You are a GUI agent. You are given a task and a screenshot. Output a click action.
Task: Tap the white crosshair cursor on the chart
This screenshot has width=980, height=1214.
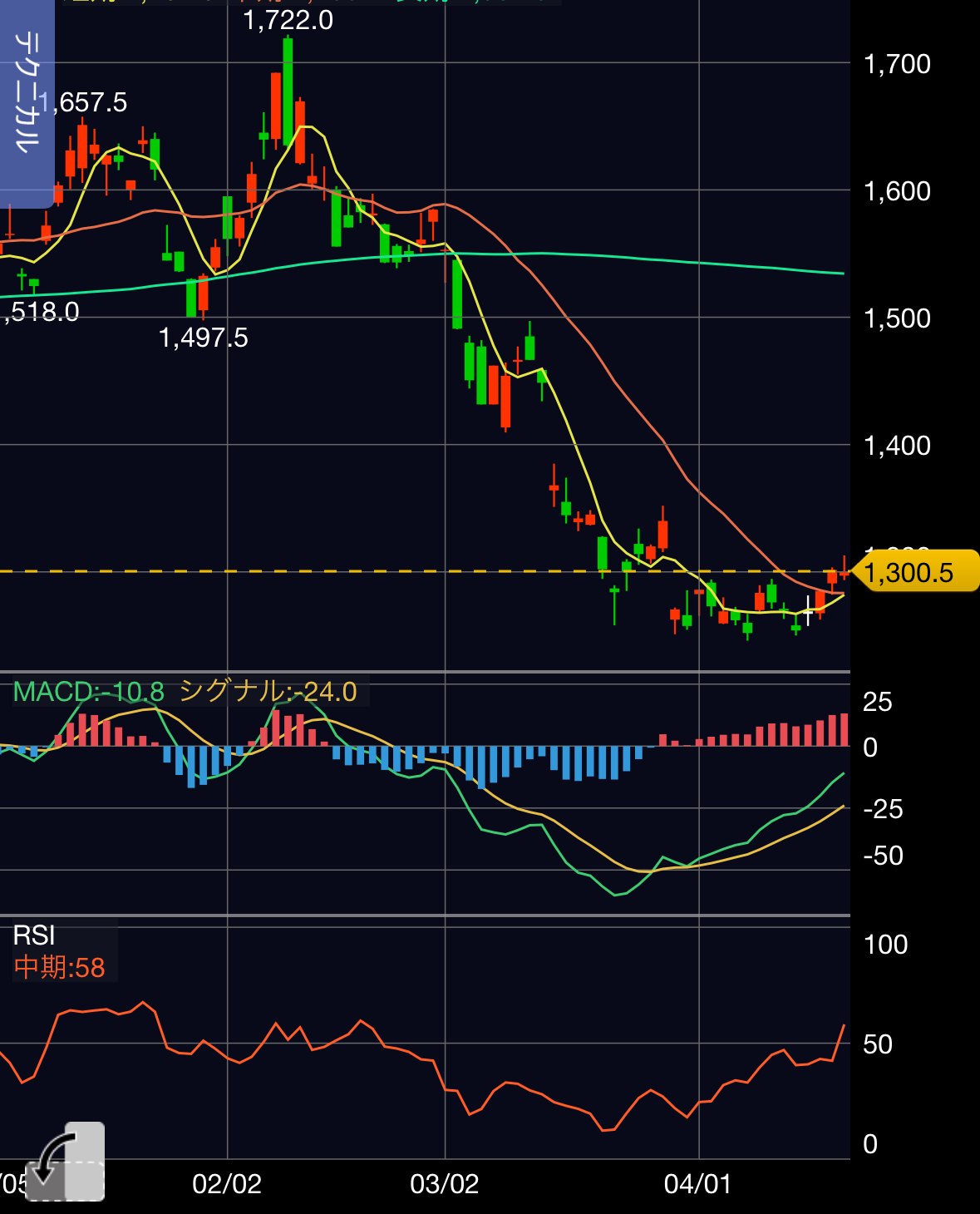[808, 611]
